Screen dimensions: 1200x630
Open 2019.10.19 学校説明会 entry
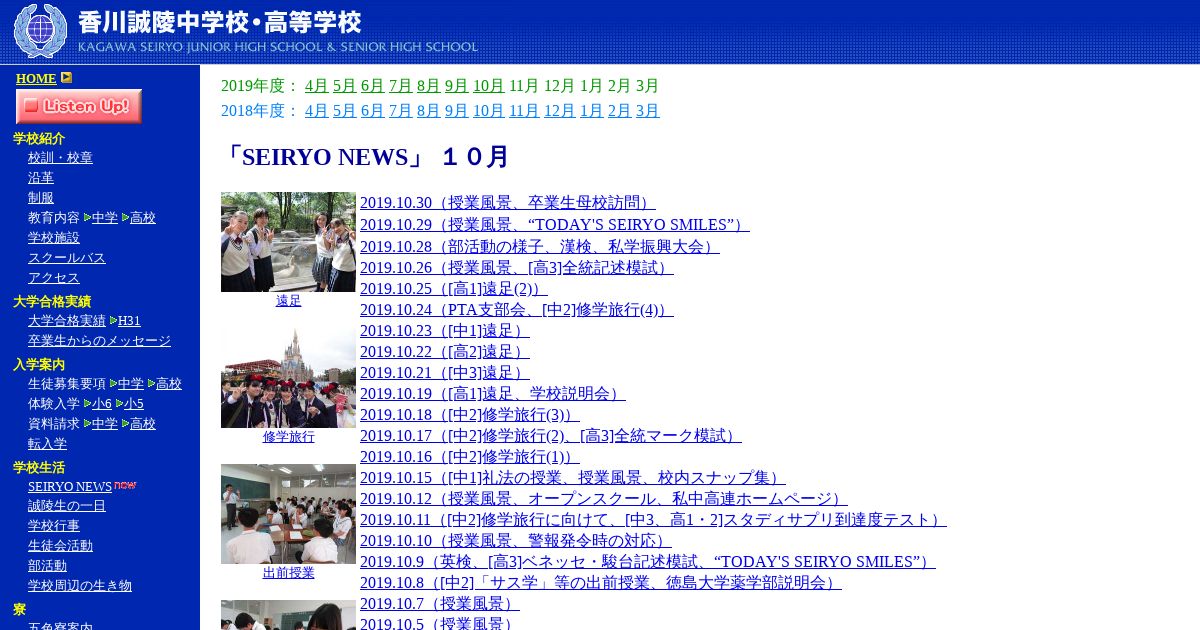click(493, 394)
